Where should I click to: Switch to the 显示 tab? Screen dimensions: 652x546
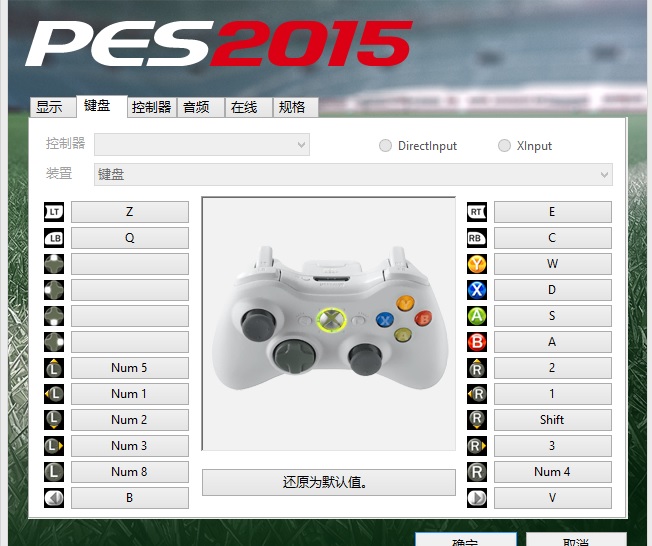(53, 107)
